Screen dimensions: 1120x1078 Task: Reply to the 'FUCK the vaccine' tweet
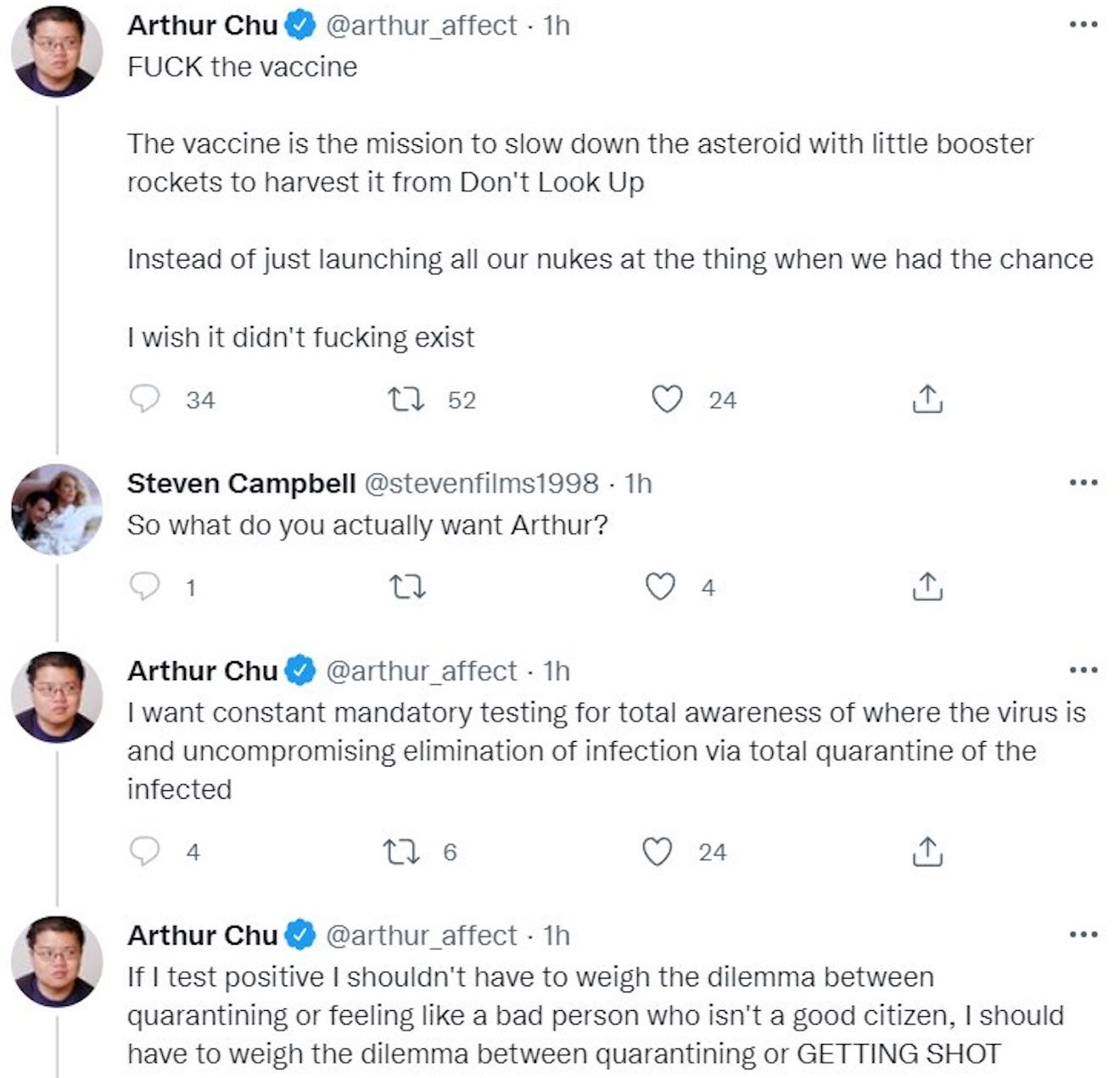(145, 399)
